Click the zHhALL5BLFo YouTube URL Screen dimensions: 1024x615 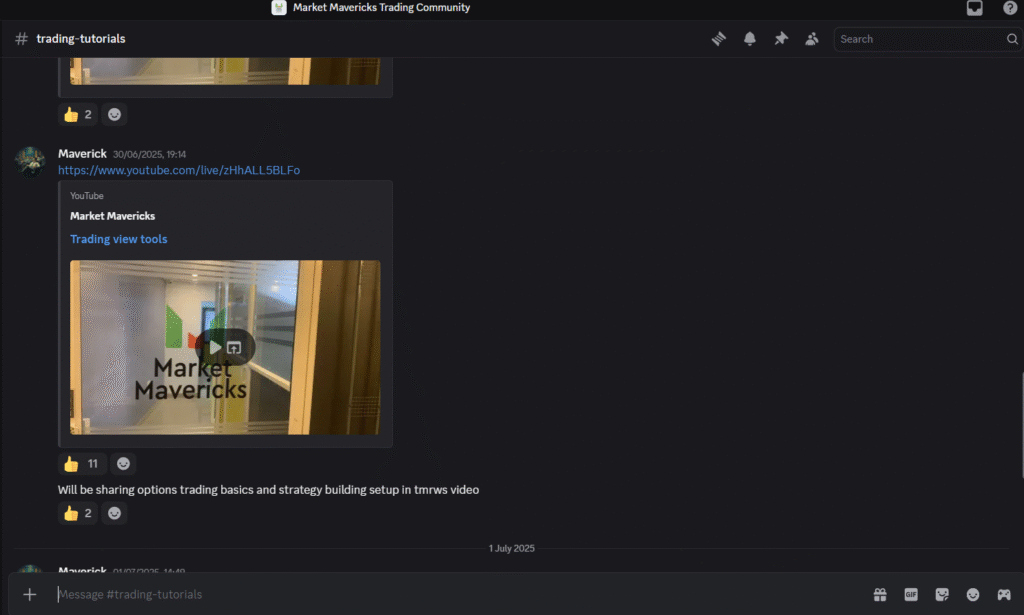[x=179, y=169]
